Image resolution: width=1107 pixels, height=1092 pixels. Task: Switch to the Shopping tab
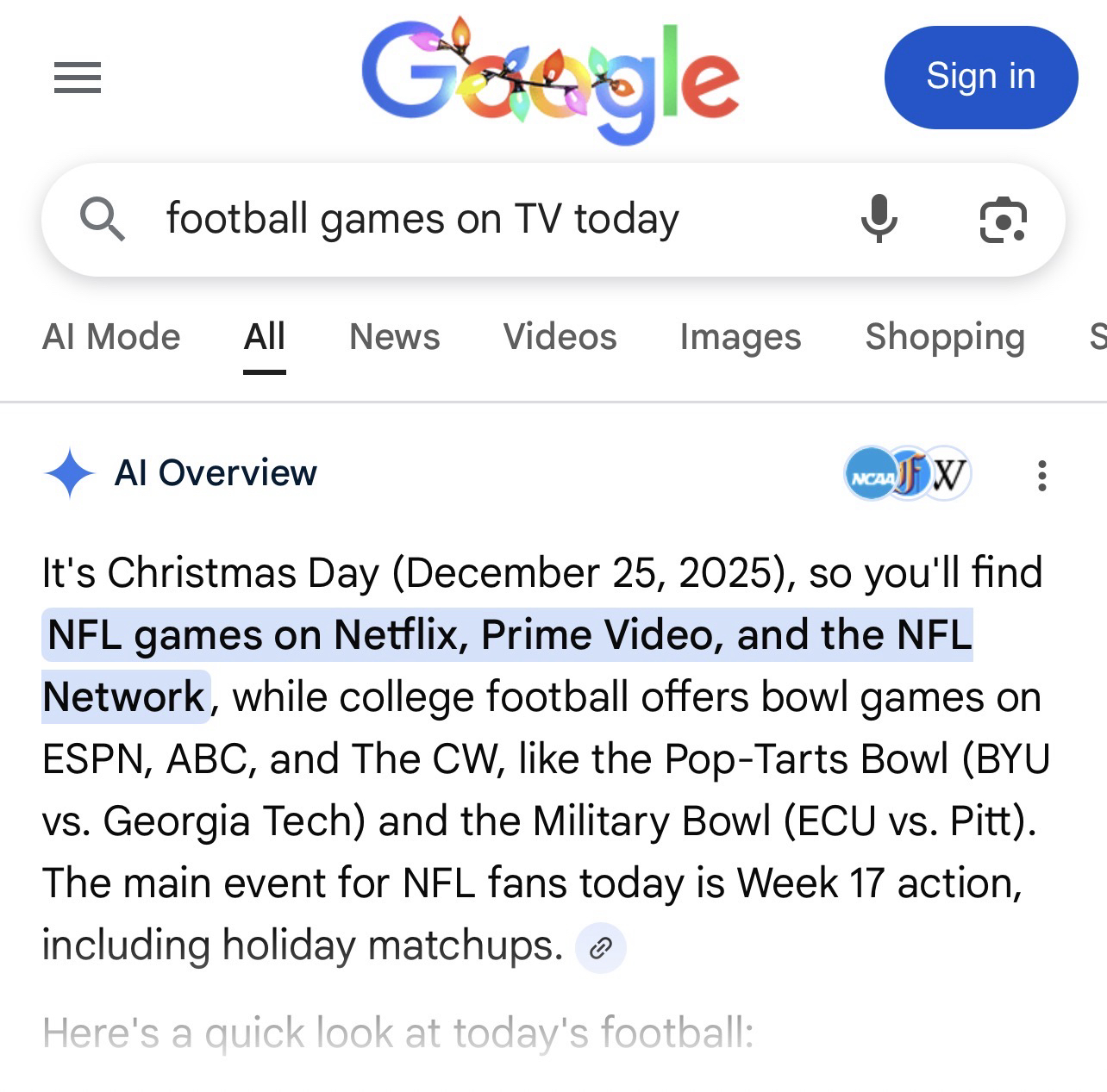[x=945, y=337]
